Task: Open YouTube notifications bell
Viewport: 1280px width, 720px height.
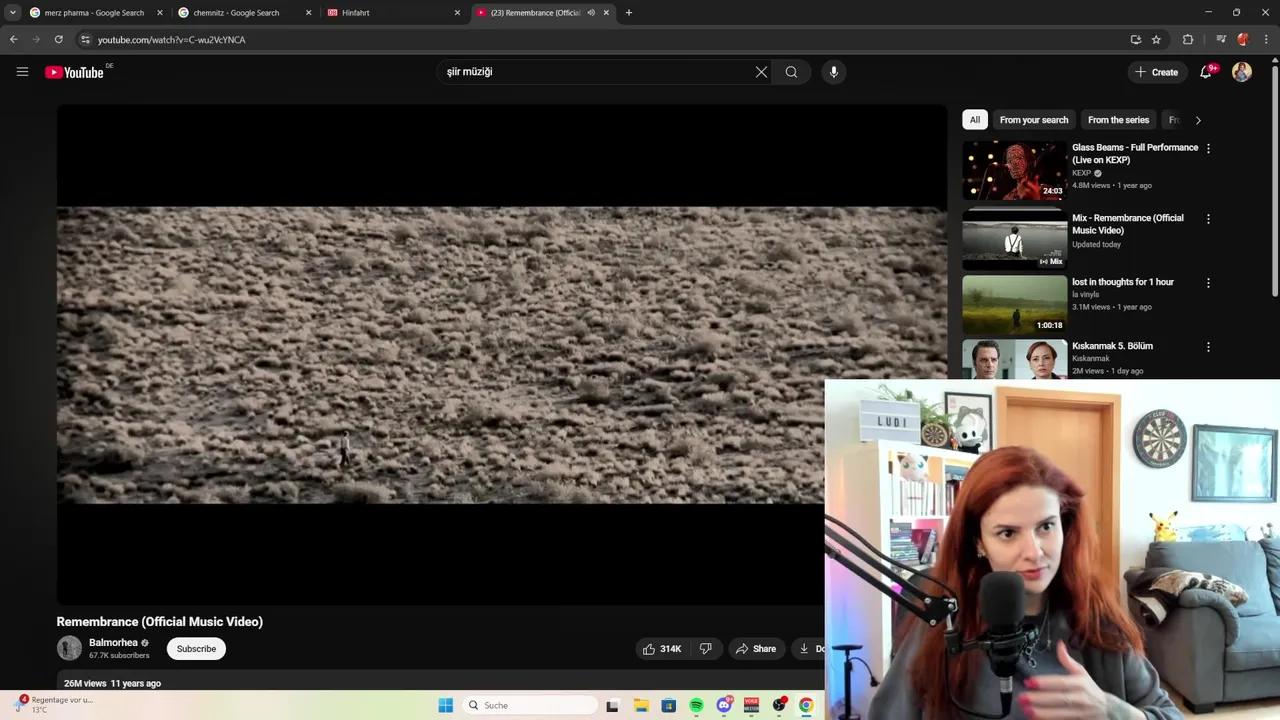Action: pyautogui.click(x=1207, y=72)
